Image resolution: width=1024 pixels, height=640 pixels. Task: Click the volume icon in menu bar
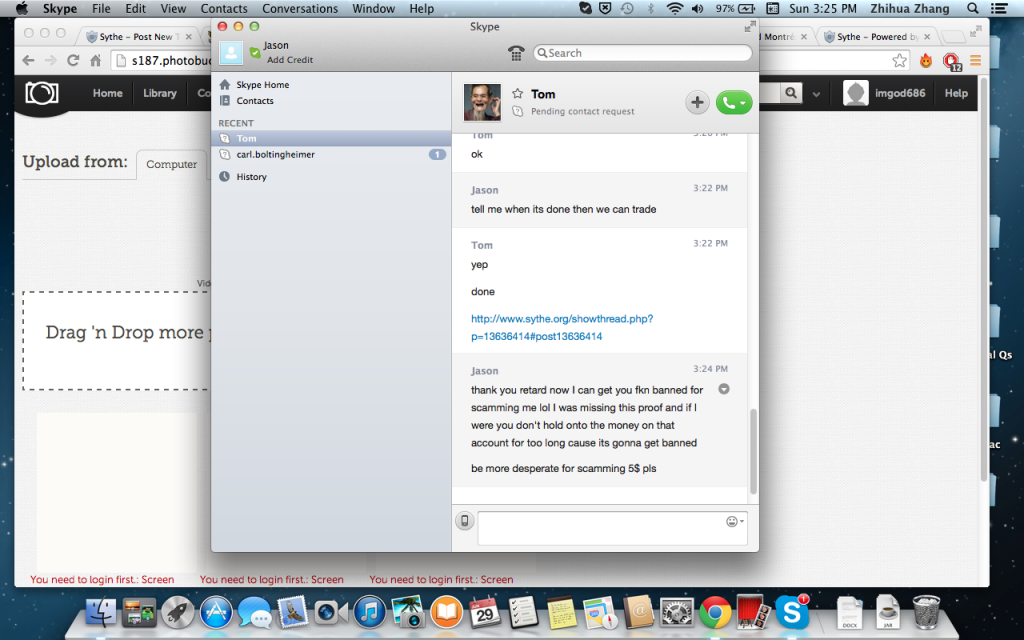point(697,8)
